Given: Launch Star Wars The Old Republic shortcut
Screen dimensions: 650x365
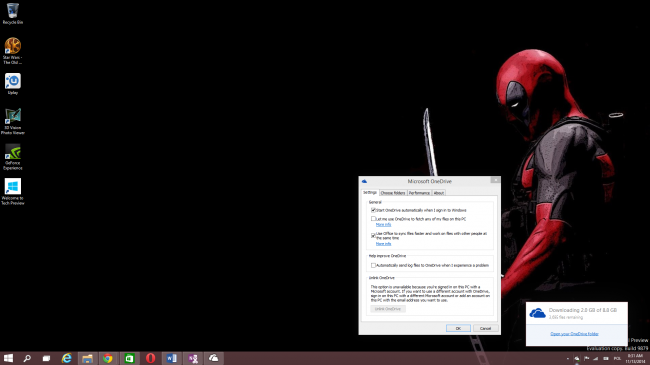Looking at the screenshot, I should (12, 50).
